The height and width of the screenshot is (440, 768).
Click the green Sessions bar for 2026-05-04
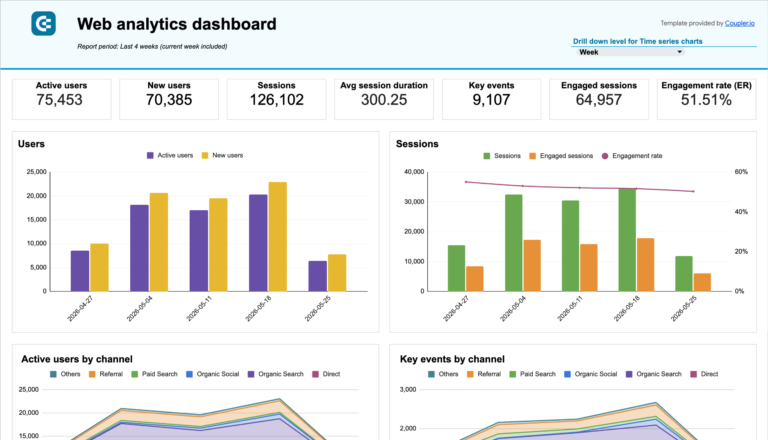(x=514, y=243)
